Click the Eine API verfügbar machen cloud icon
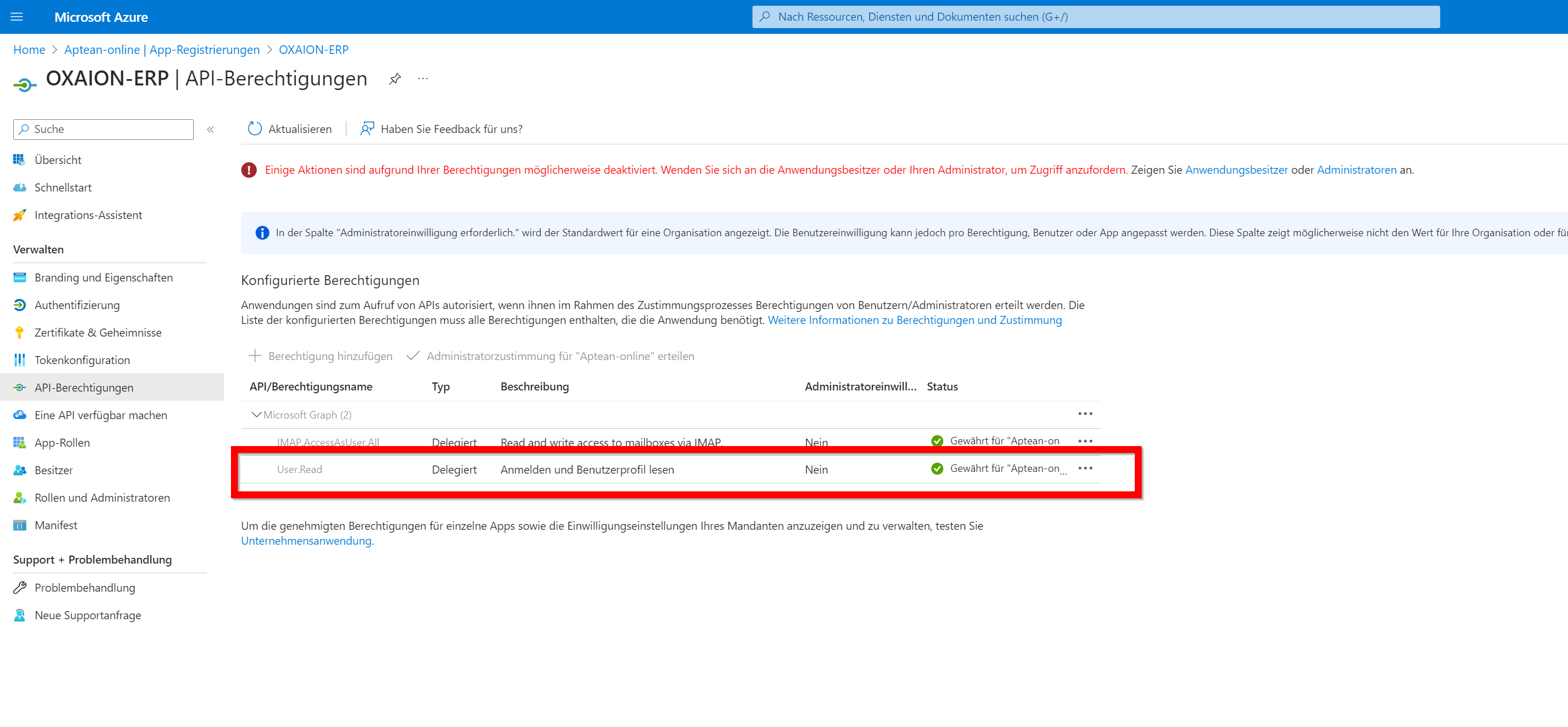 point(19,415)
